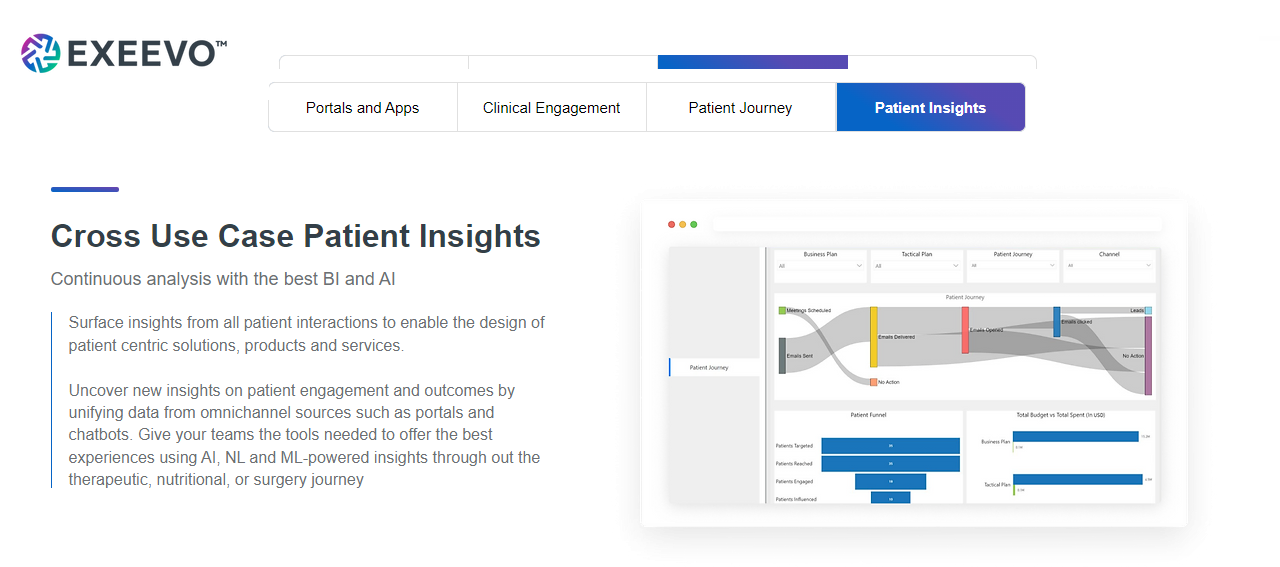Viewport: 1280px width, 567px height.
Task: Select Patient Journey in dashboard sidebar
Action: coord(714,368)
